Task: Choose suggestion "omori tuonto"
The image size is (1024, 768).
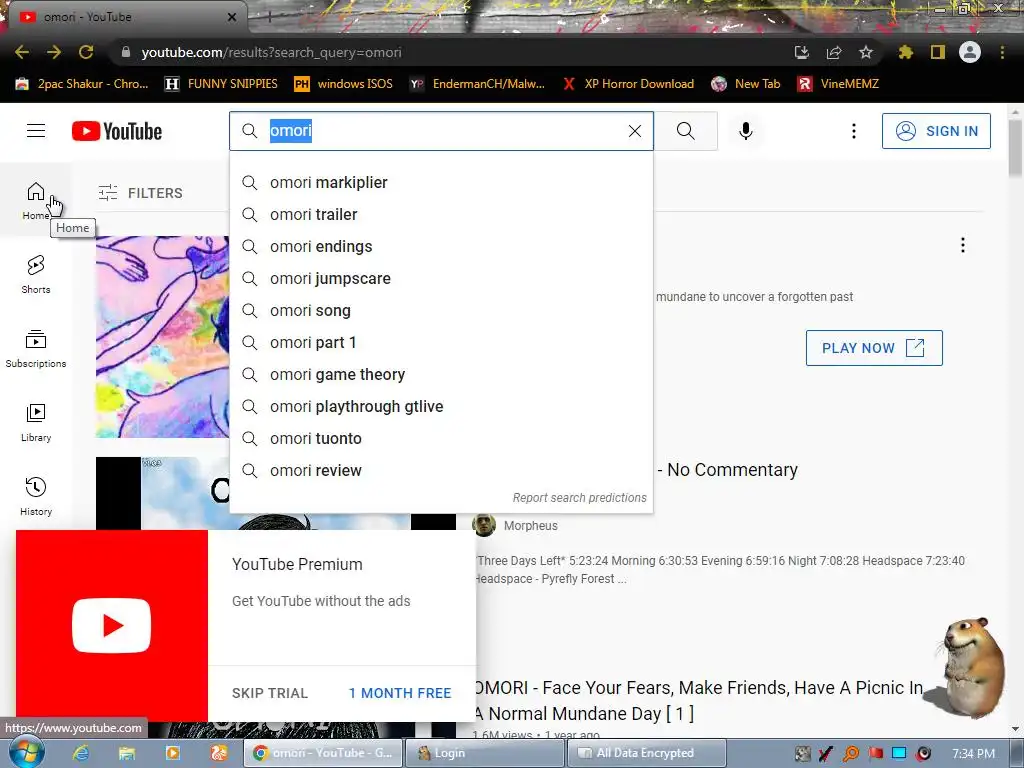Action: point(441,438)
